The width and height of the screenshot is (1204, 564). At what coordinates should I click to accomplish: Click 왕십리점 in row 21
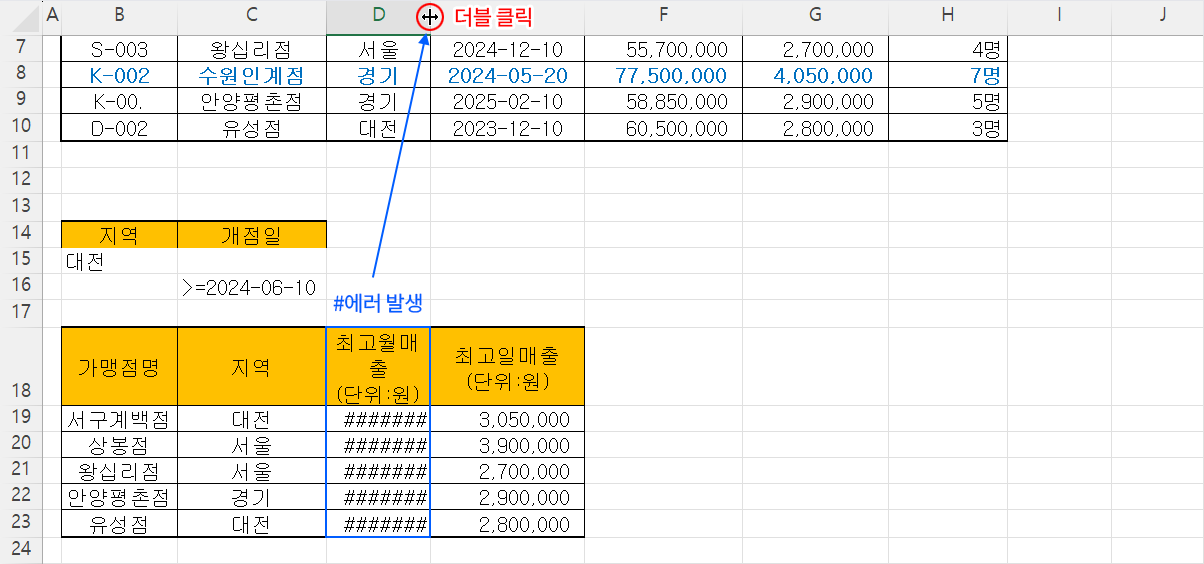(x=120, y=471)
